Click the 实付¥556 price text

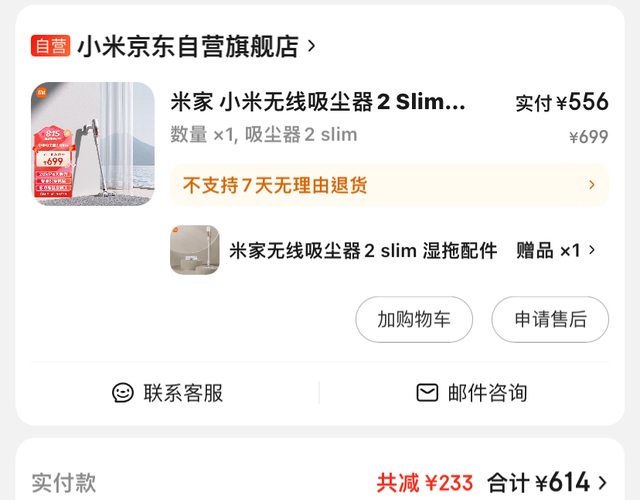point(562,102)
